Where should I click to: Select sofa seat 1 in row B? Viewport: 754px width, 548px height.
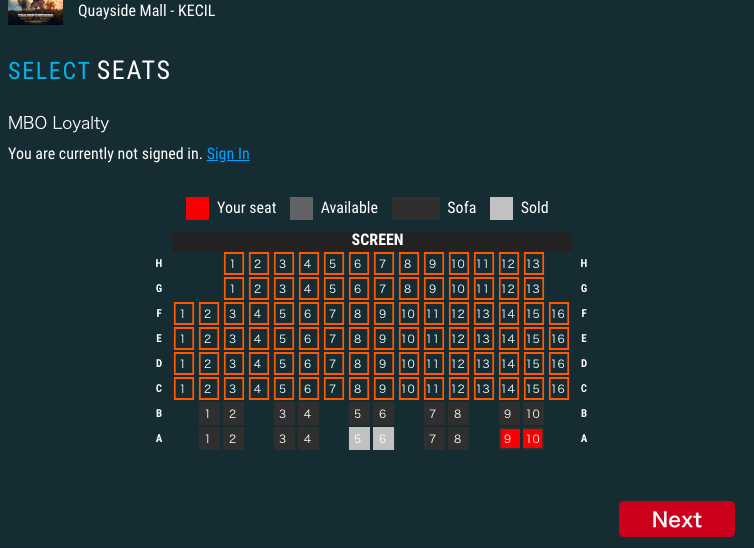click(x=209, y=414)
